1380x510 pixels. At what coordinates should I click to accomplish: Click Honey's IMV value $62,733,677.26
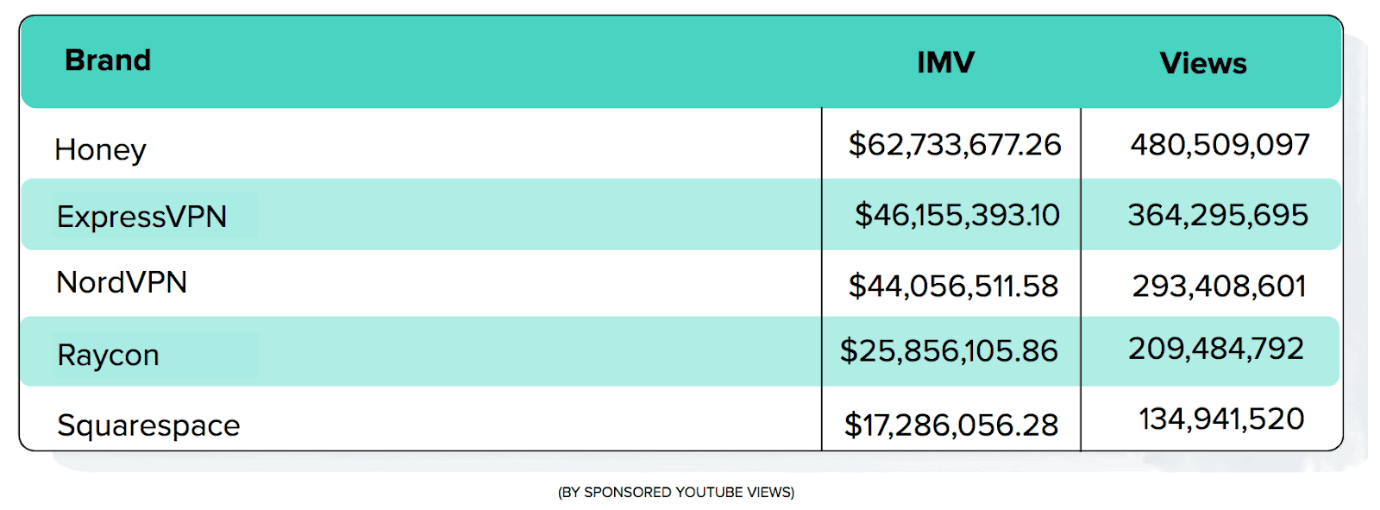pyautogui.click(x=954, y=146)
